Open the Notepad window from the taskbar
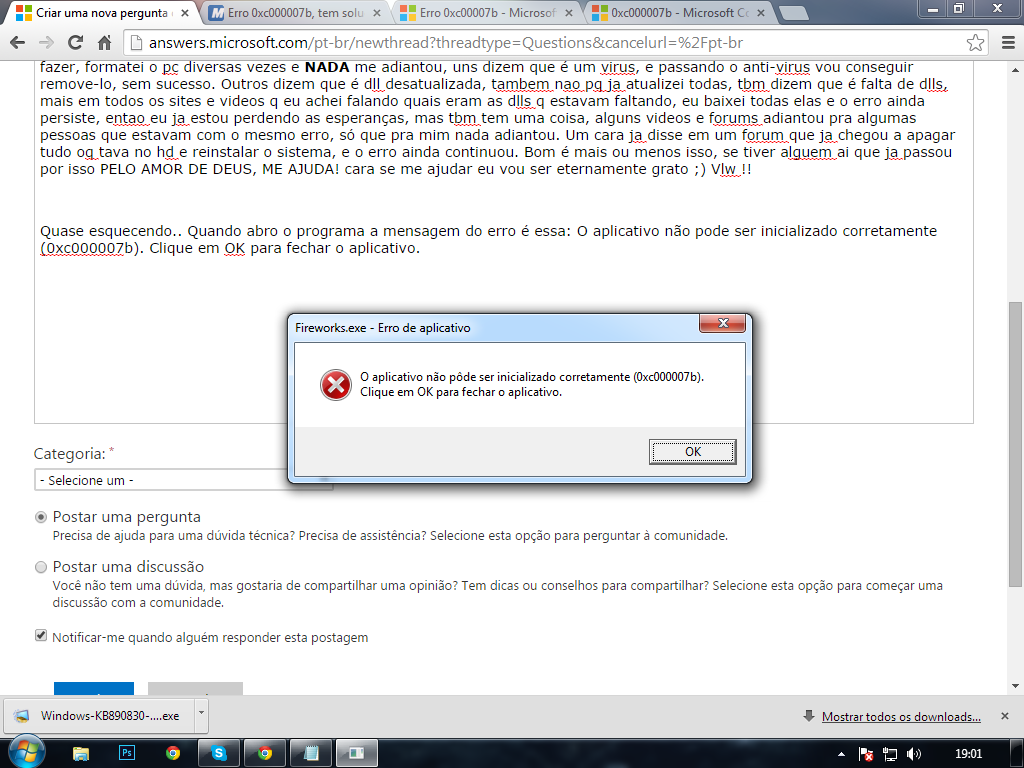This screenshot has height=768, width=1024. 311,754
